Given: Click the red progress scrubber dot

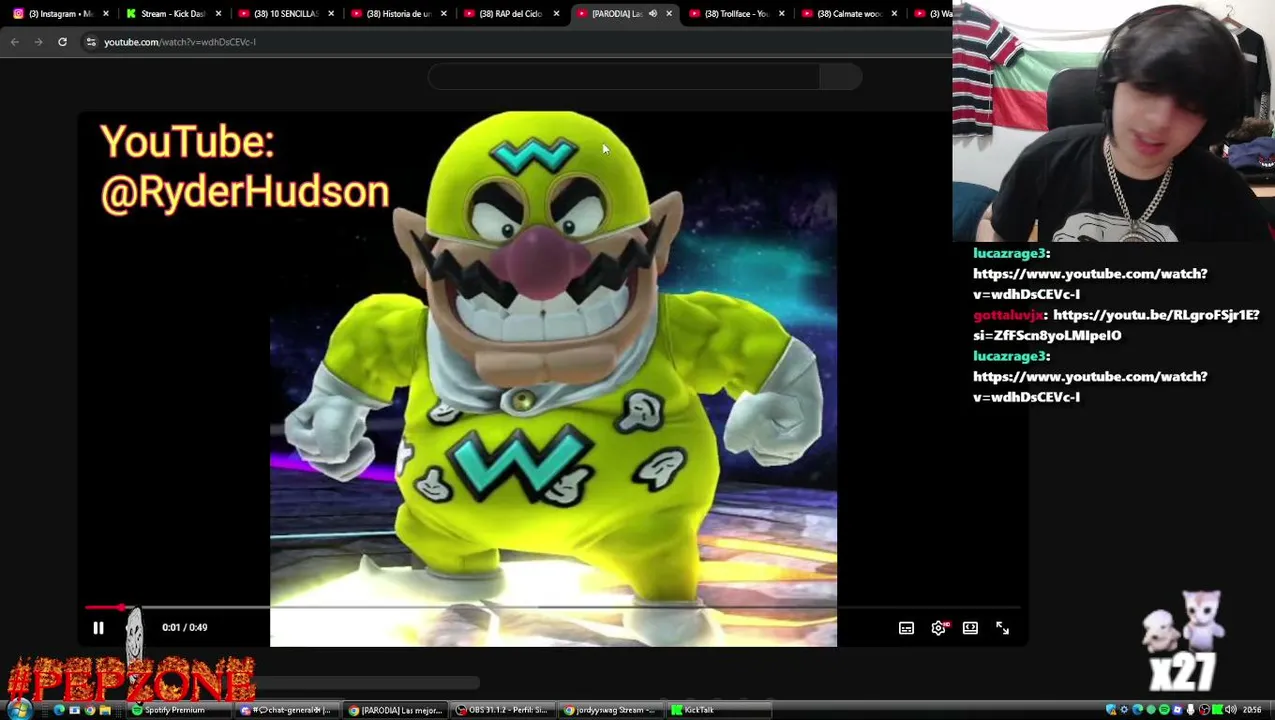Looking at the screenshot, I should pos(122,607).
